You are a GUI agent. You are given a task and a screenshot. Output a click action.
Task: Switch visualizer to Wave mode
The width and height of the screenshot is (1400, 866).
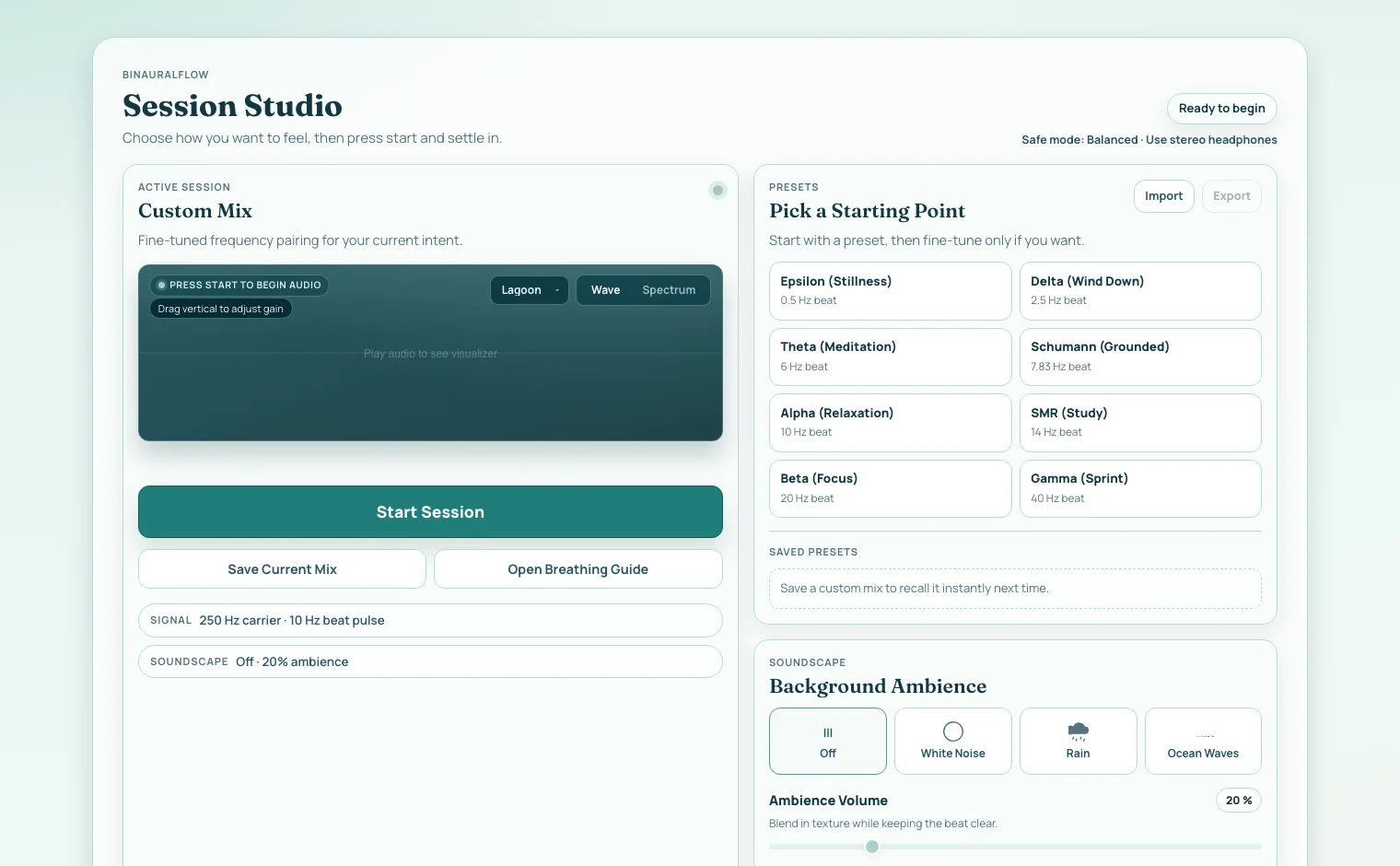click(605, 290)
